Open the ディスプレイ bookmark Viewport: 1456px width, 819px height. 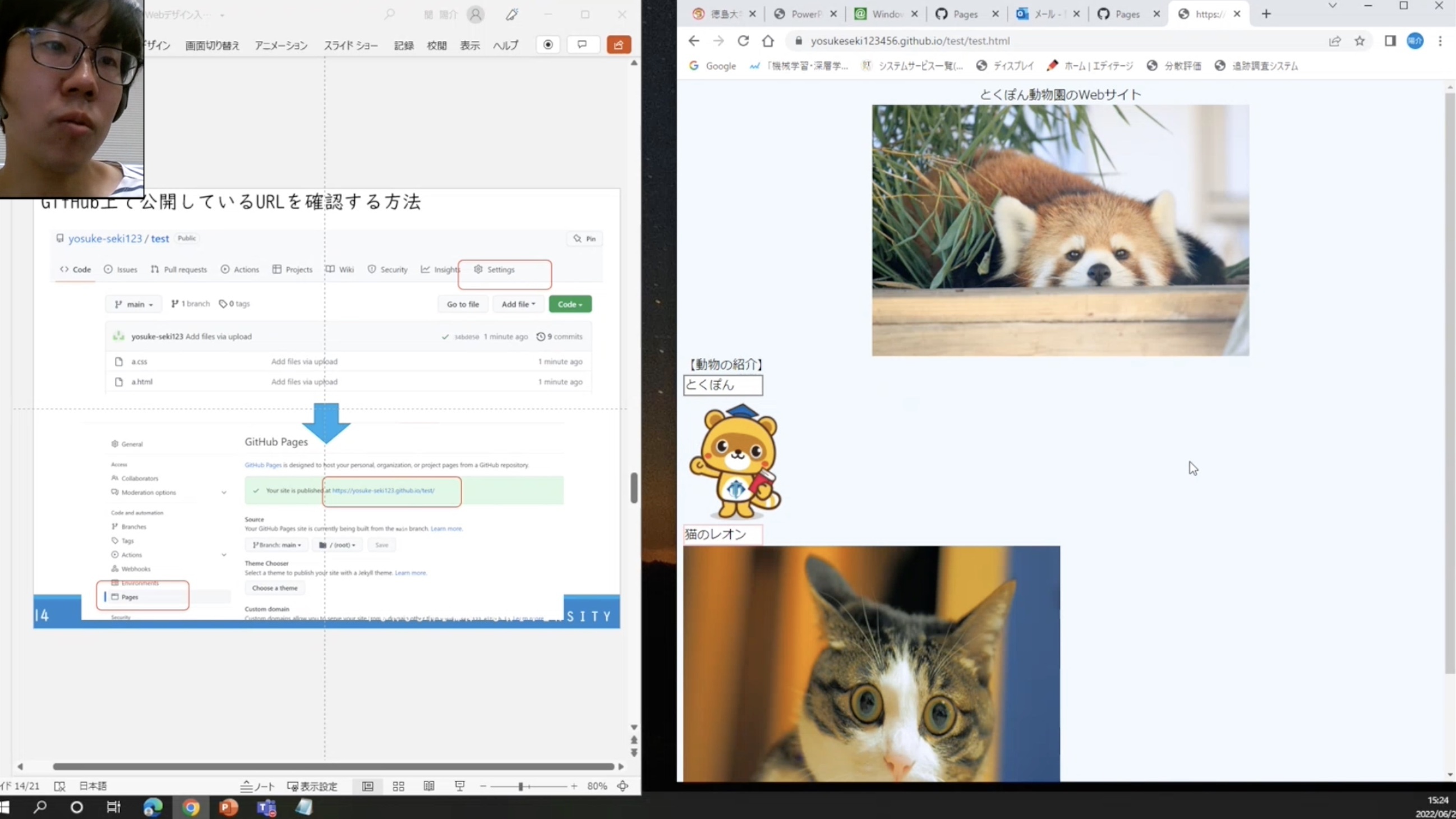click(x=1005, y=66)
